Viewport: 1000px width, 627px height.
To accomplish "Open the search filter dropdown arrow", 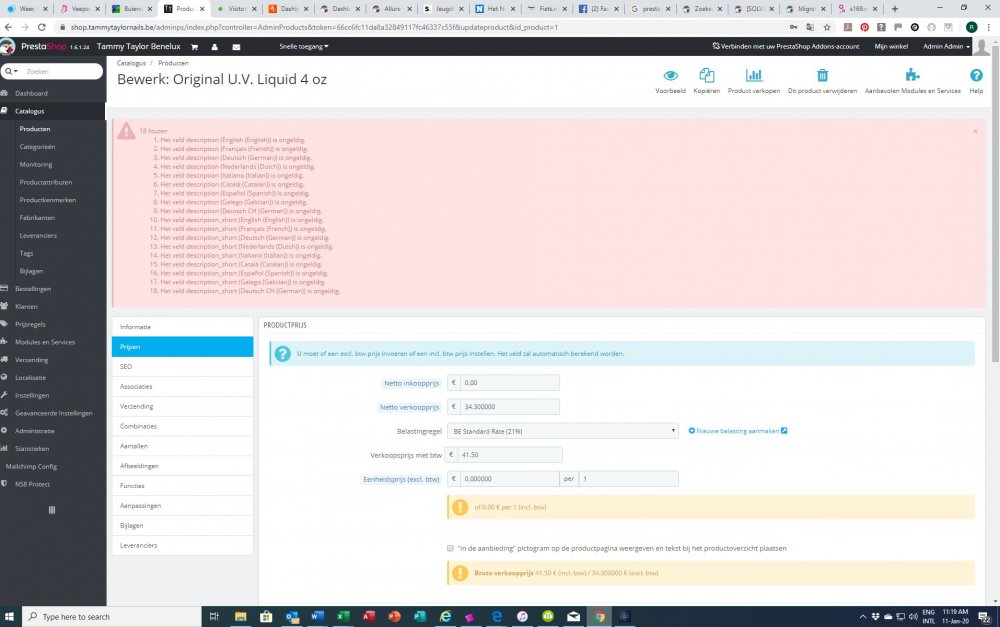I will (x=11, y=71).
